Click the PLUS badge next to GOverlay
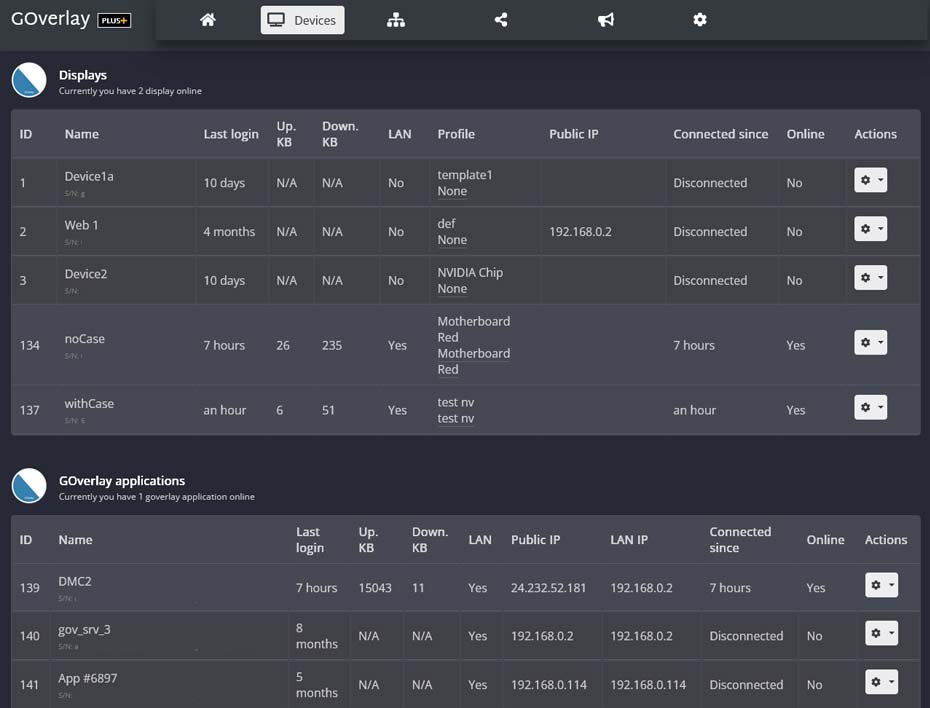This screenshot has width=930, height=708. point(114,20)
